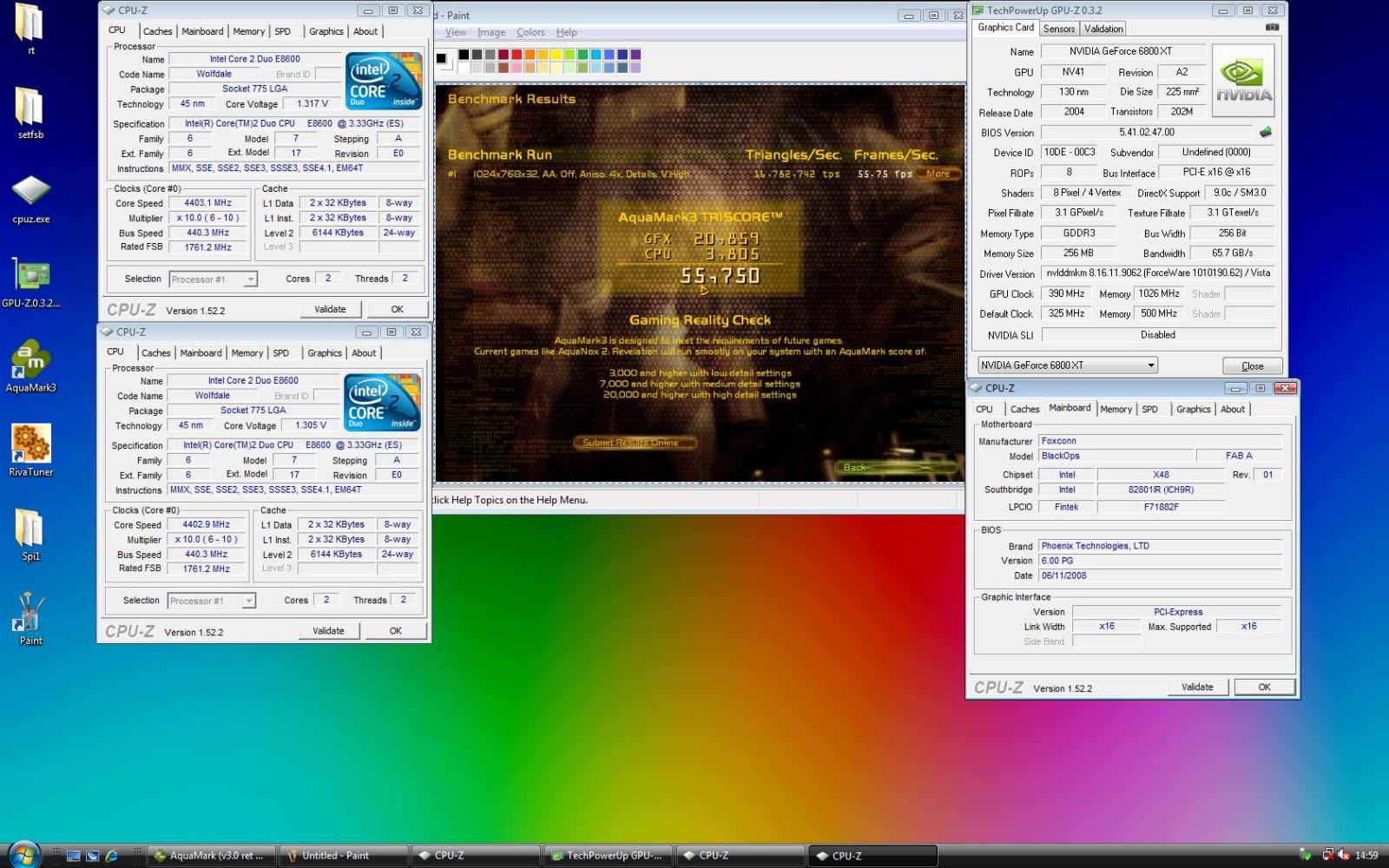Open the Image menu in Paint
The width and height of the screenshot is (1389, 868).
(491, 32)
